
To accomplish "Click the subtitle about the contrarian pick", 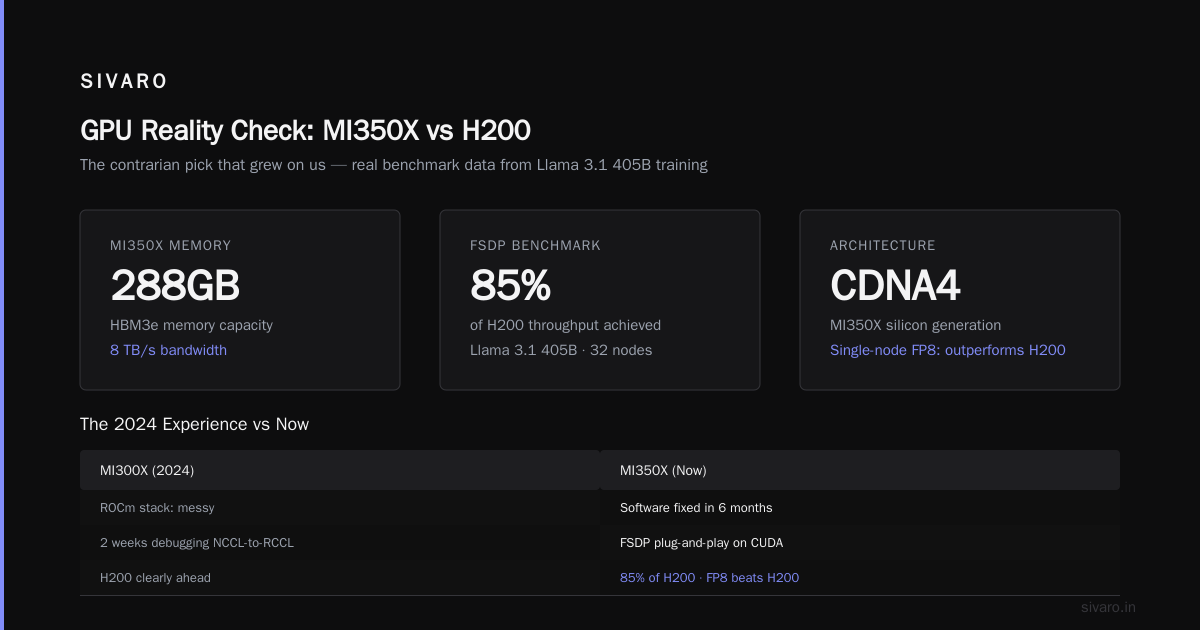I will [x=394, y=165].
